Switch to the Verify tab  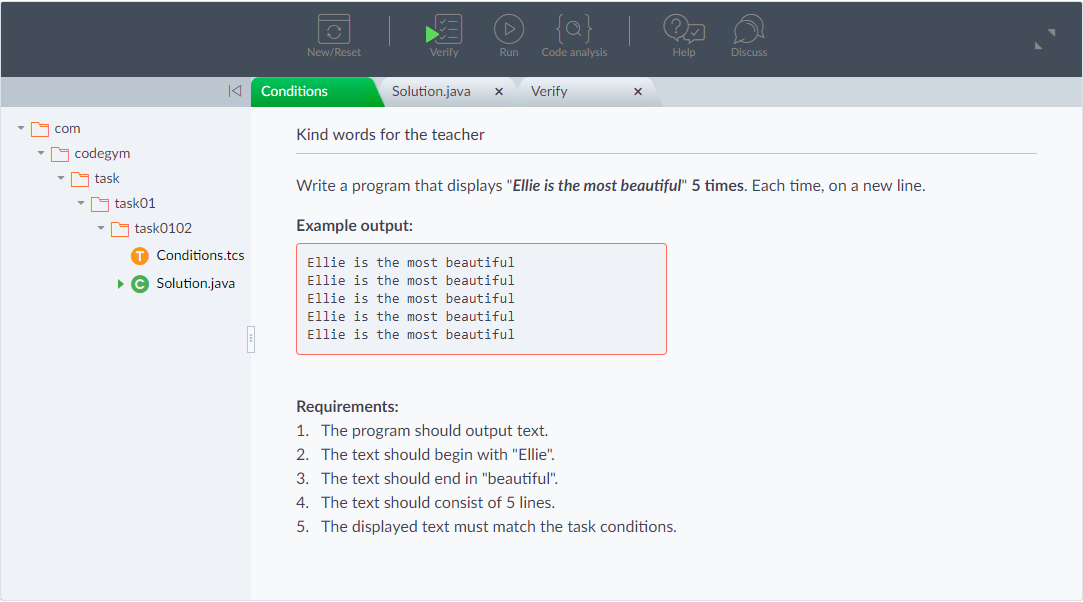point(549,91)
